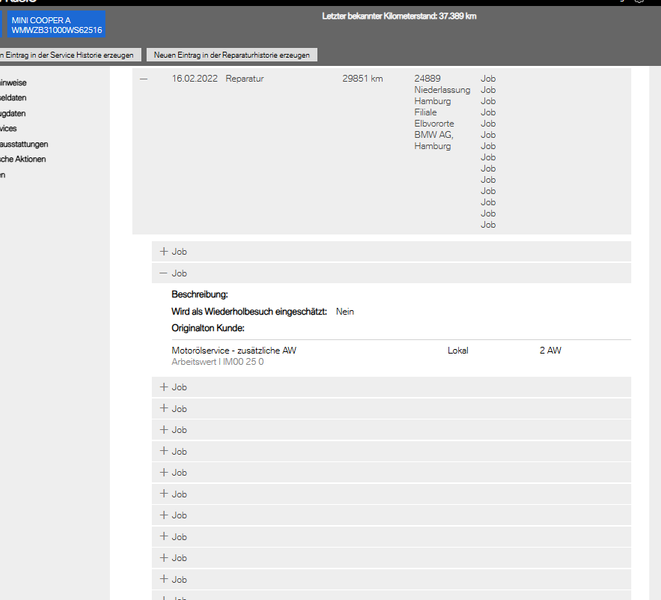Image resolution: width=661 pixels, height=600 pixels.
Task: Open the Hinweise sidebar item
Action: click(x=13, y=83)
